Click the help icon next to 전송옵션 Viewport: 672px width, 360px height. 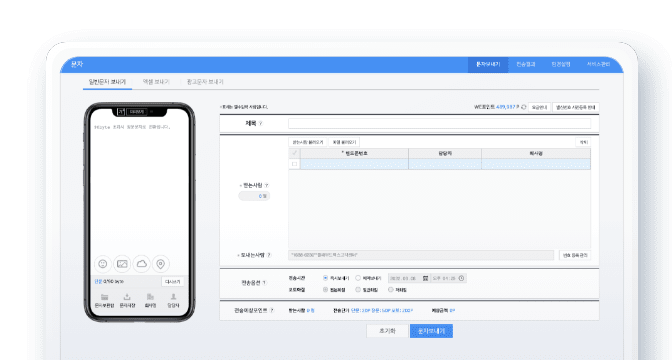click(x=264, y=283)
